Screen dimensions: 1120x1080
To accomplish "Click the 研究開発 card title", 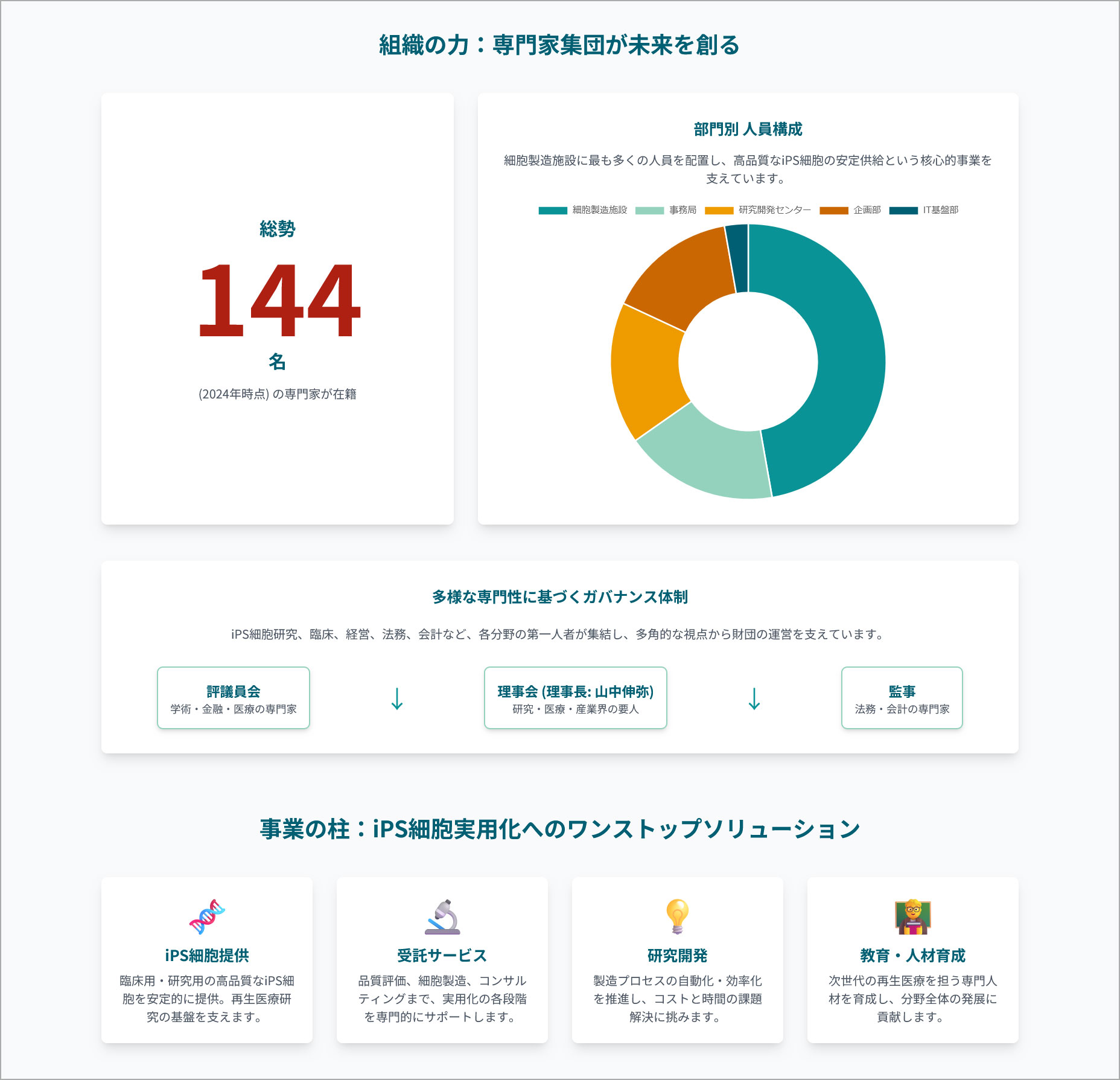I will tap(678, 956).
